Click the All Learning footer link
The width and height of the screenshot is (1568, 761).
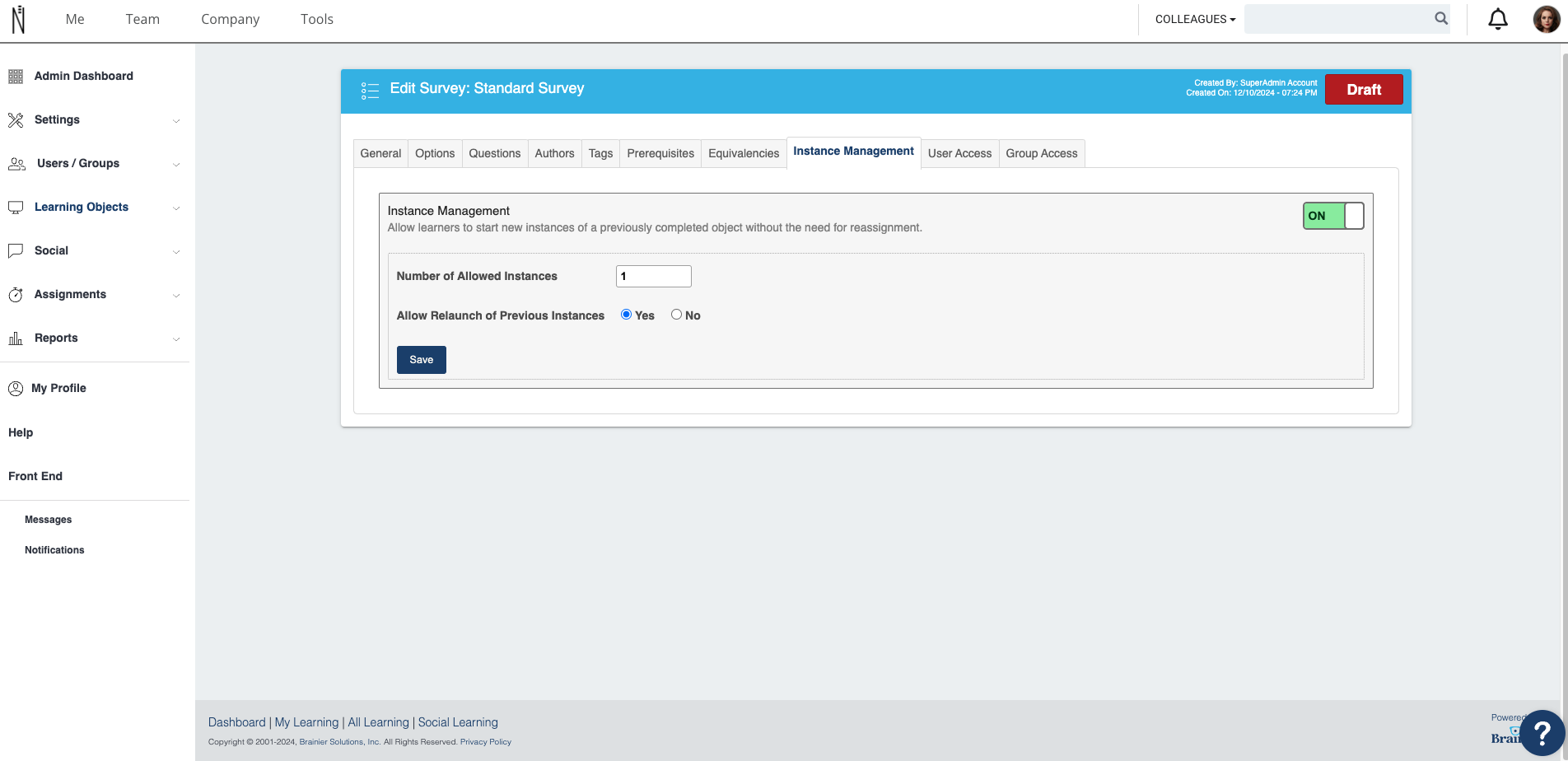(x=378, y=722)
